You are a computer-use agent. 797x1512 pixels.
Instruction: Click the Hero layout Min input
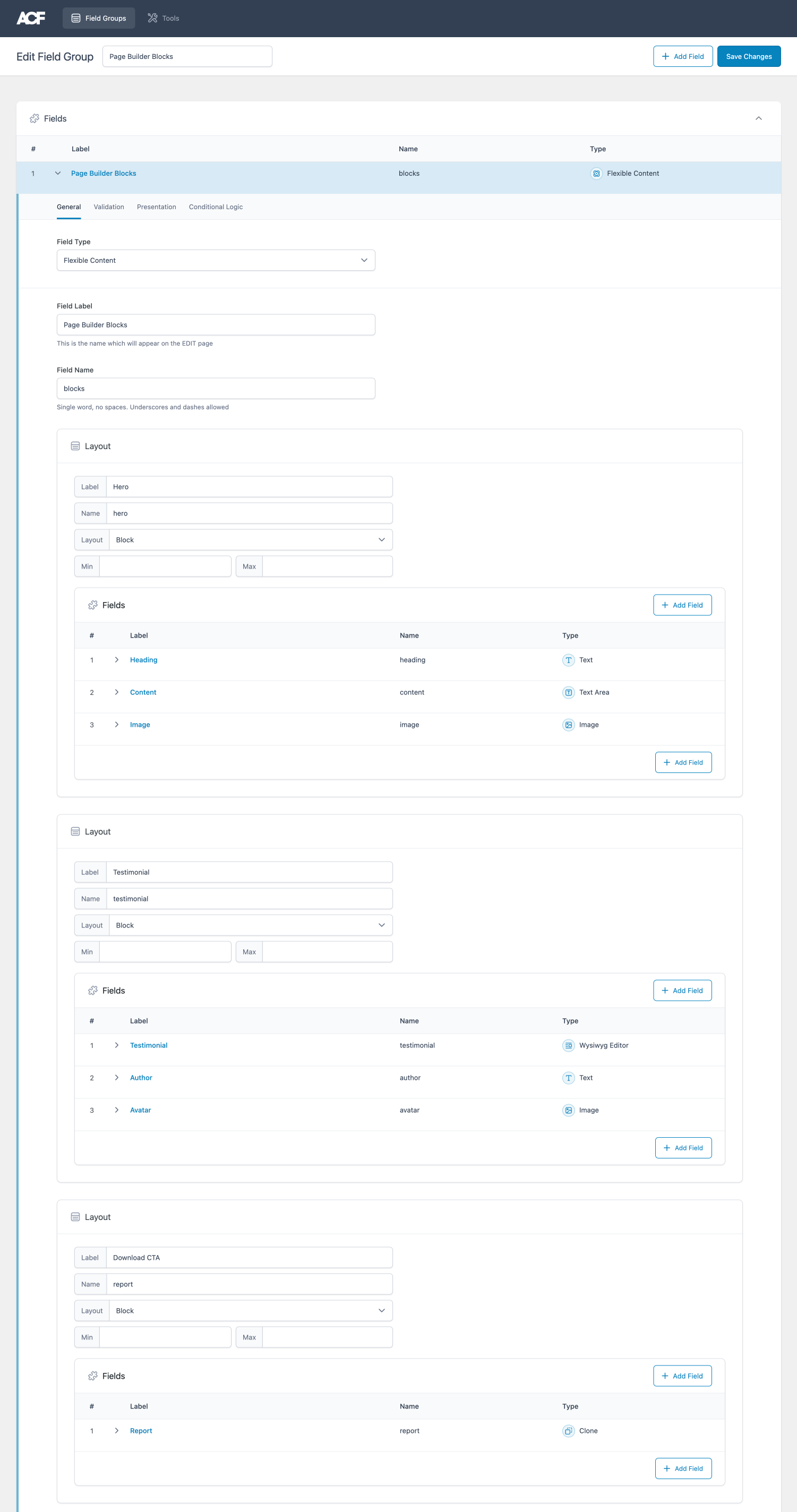click(165, 566)
